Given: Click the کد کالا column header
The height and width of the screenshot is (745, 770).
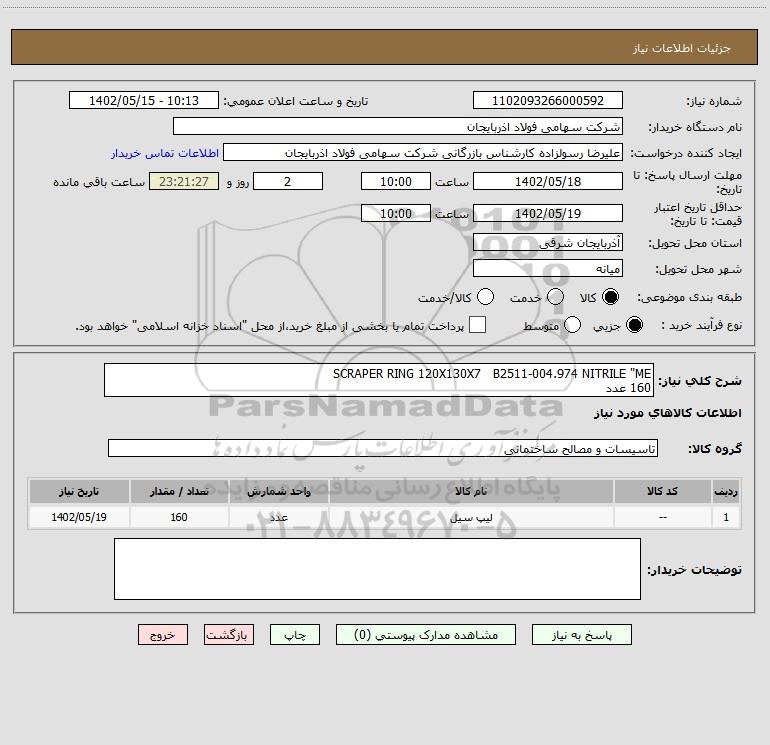Looking at the screenshot, I should coord(662,491).
